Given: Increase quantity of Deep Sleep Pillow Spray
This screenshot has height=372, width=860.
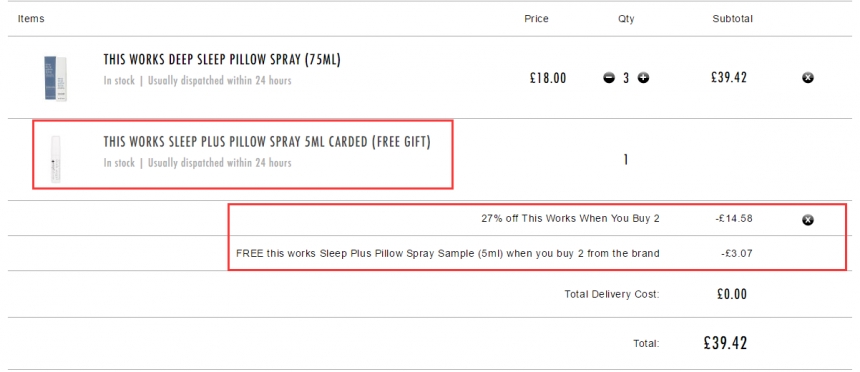Looking at the screenshot, I should coord(643,78).
